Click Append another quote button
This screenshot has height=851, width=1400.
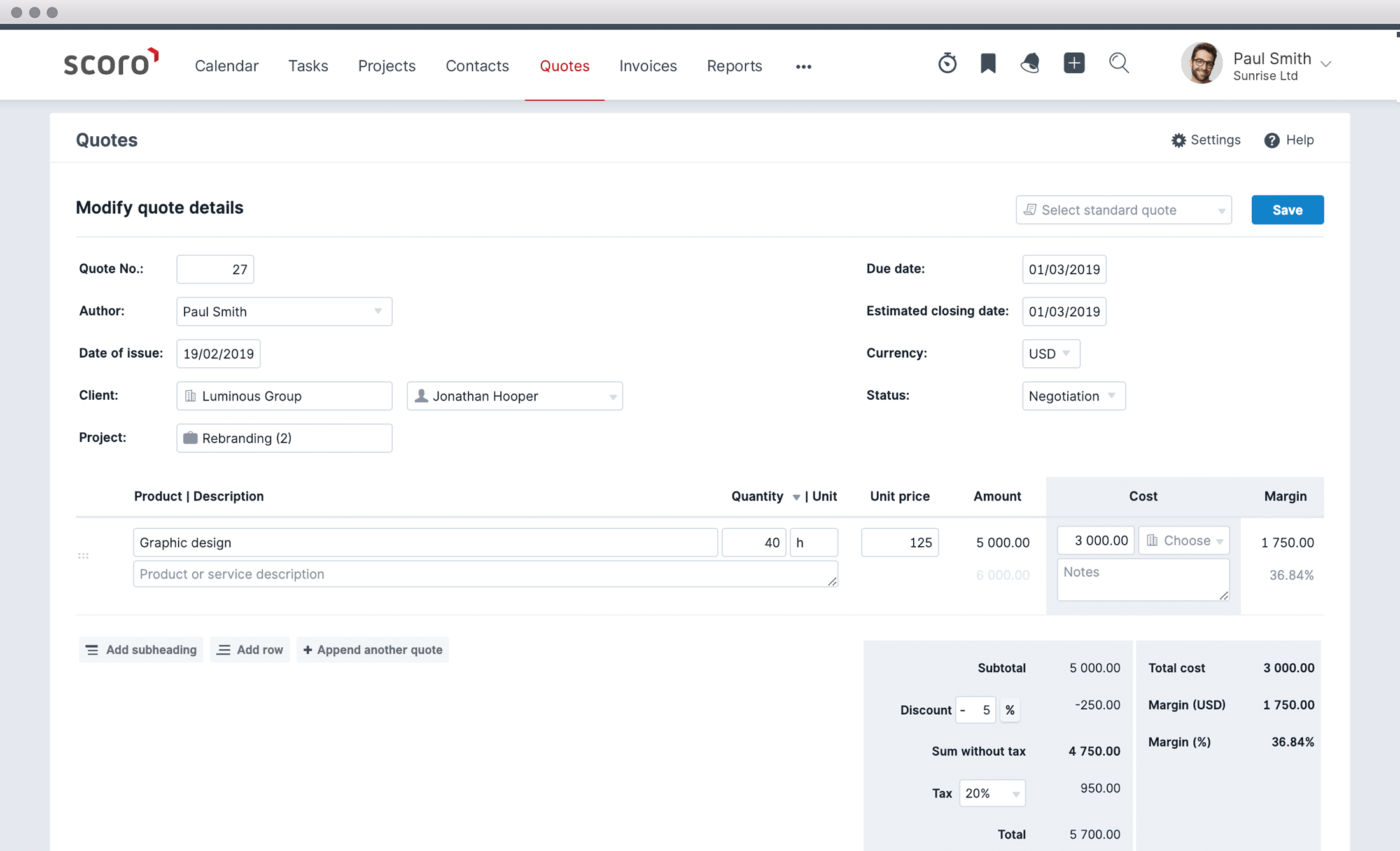pyautogui.click(x=373, y=650)
